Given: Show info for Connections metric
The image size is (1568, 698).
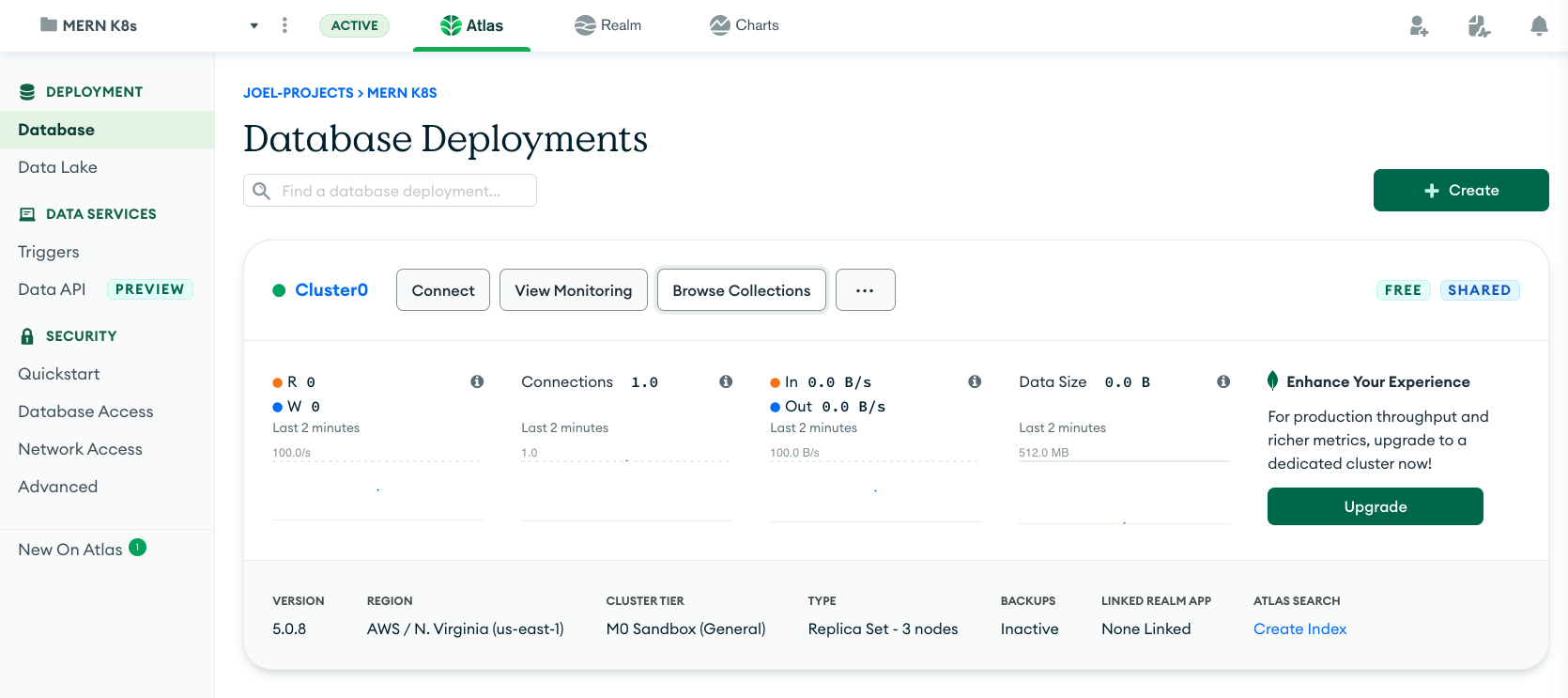Looking at the screenshot, I should [726, 381].
